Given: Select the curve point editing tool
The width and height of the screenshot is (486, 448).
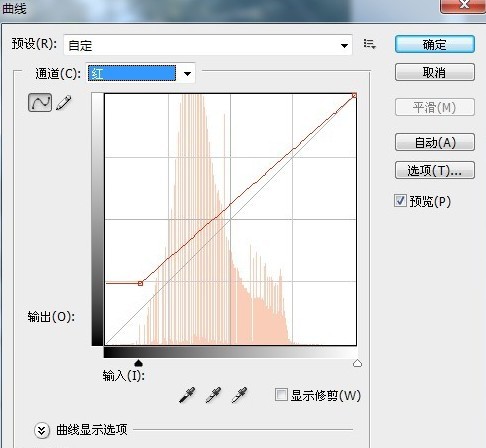Looking at the screenshot, I should coord(40,102).
